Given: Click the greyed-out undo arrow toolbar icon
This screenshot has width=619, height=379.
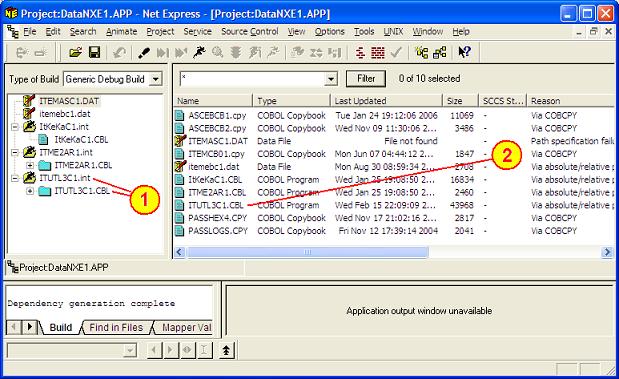Looking at the screenshot, I should click(x=119, y=53).
